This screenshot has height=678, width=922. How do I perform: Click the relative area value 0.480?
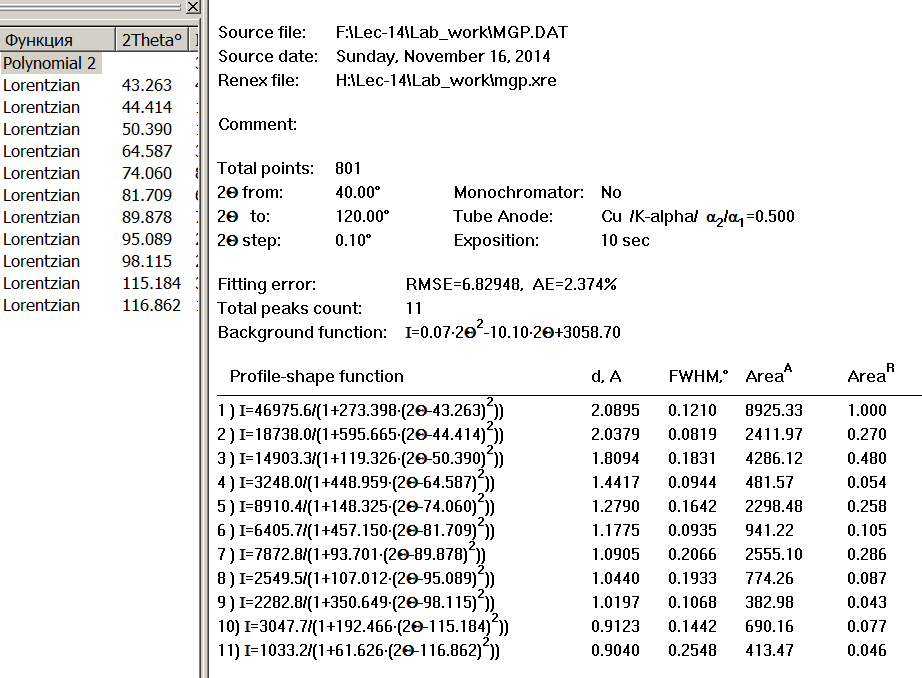[867, 459]
